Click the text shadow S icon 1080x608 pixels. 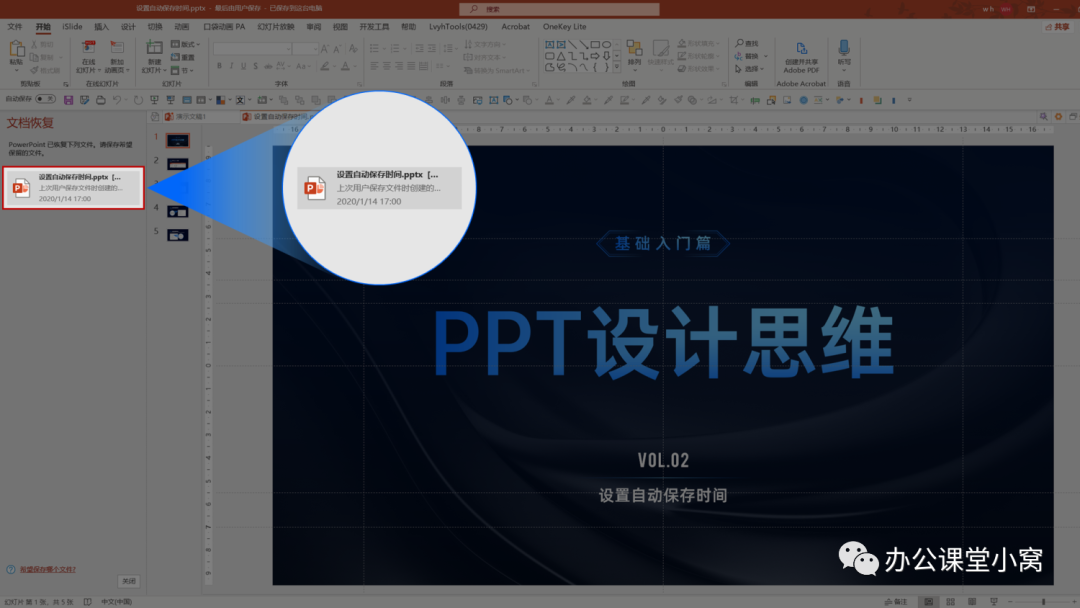pyautogui.click(x=256, y=66)
